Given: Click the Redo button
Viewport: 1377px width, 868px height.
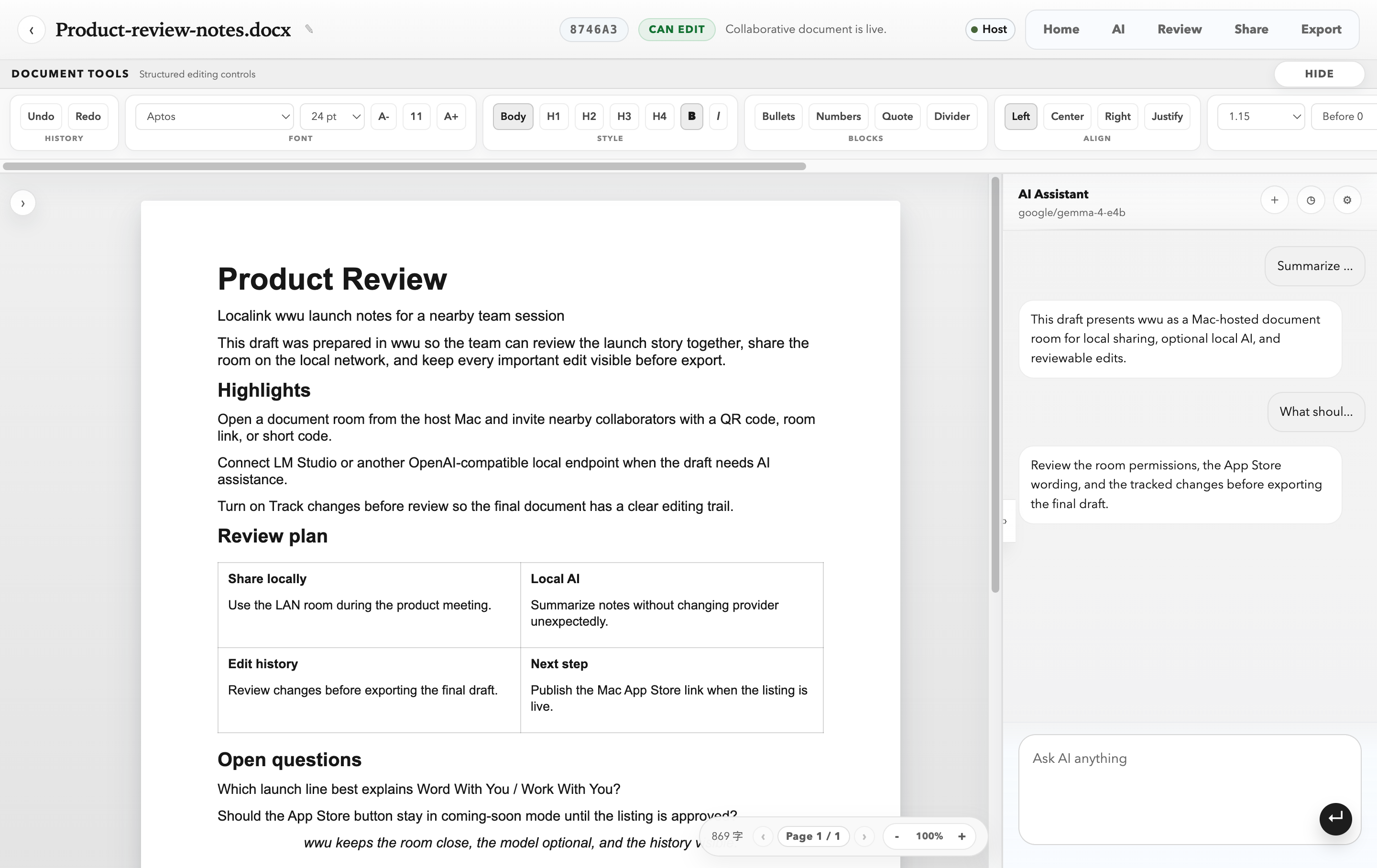Looking at the screenshot, I should [x=88, y=117].
